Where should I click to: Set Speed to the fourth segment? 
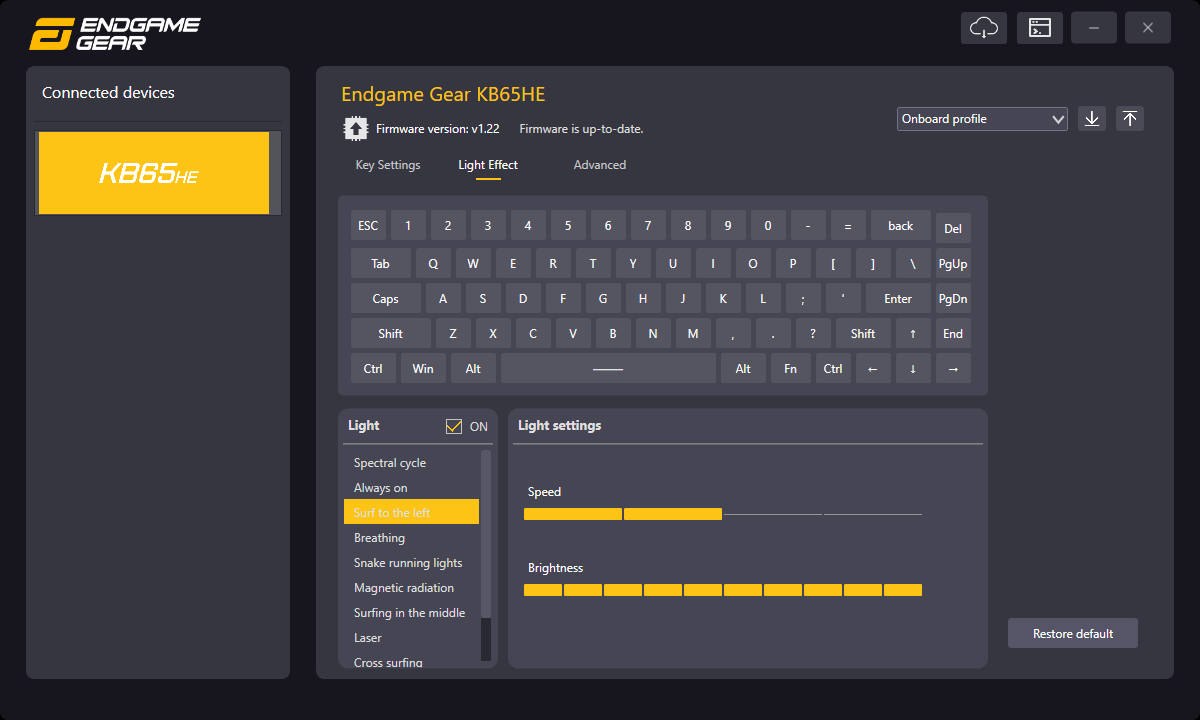click(873, 514)
